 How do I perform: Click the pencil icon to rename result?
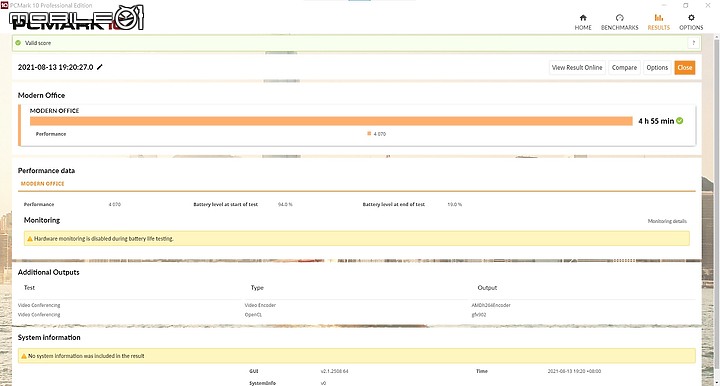100,67
